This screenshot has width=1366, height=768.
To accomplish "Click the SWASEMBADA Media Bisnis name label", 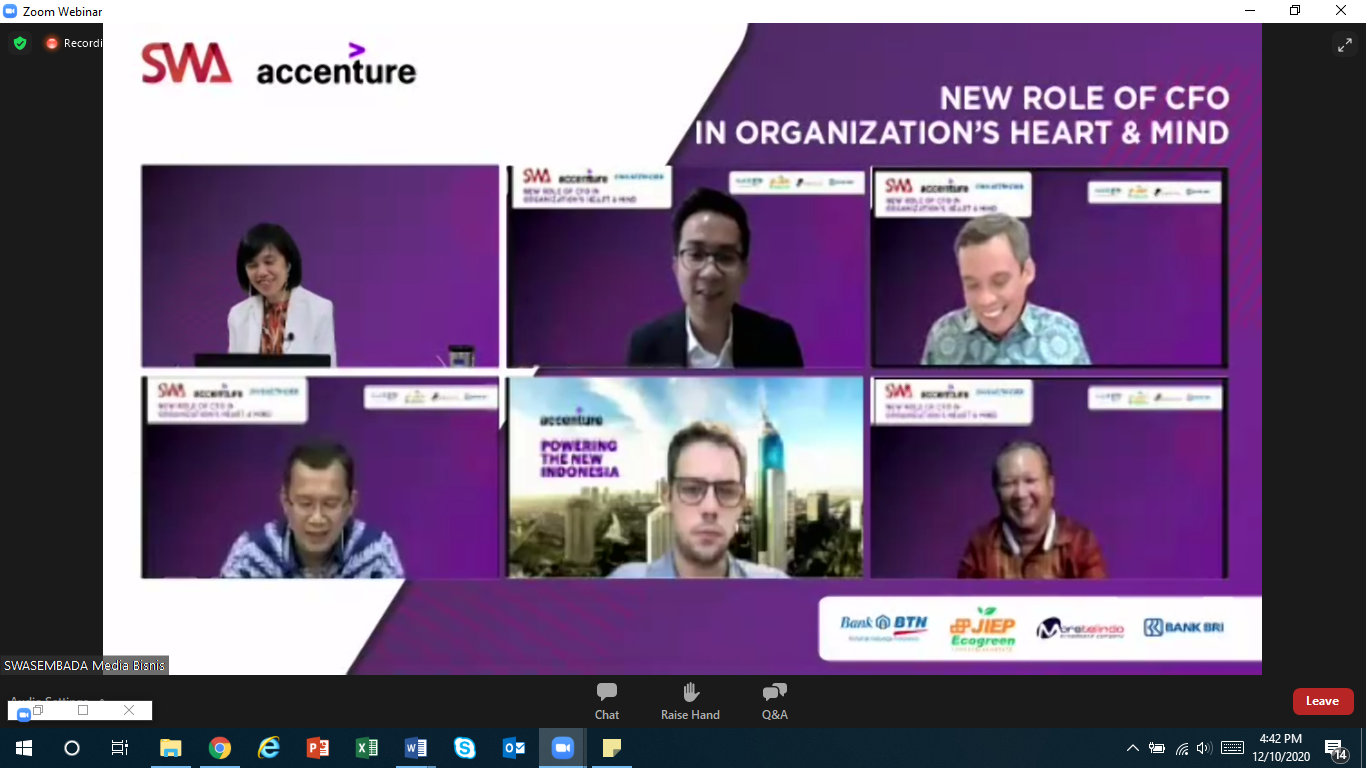I will point(85,665).
